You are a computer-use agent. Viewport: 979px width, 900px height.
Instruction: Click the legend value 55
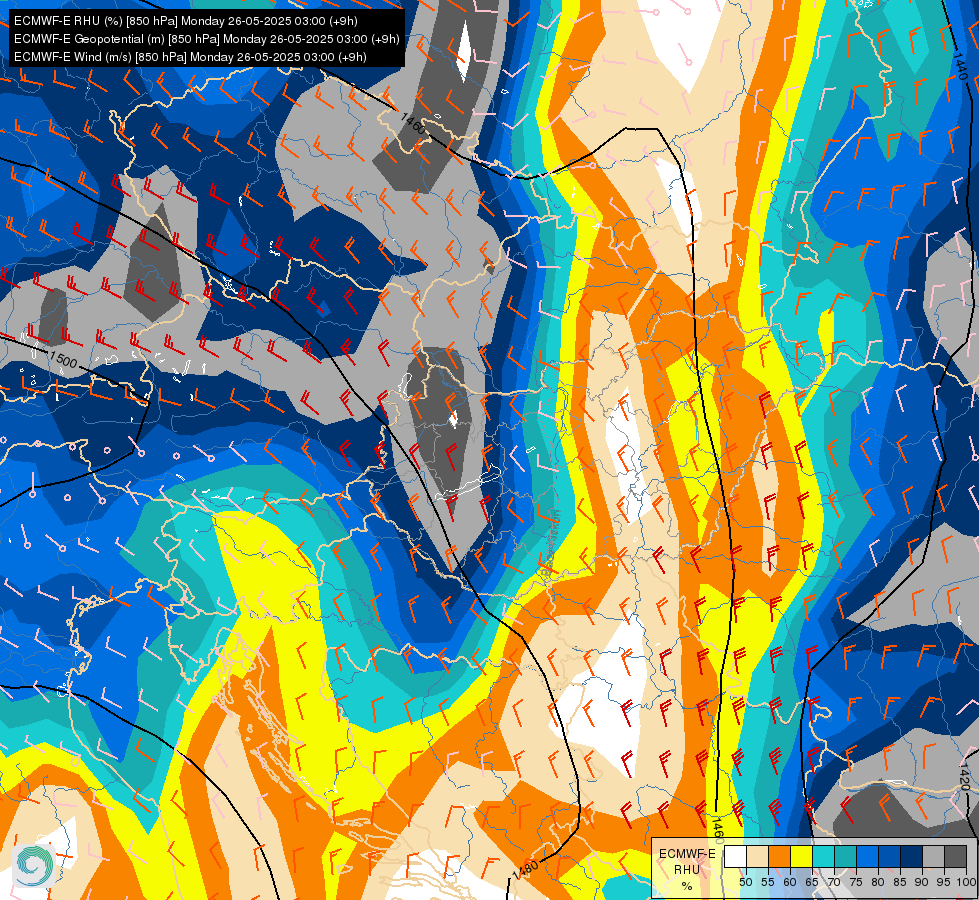(x=767, y=882)
